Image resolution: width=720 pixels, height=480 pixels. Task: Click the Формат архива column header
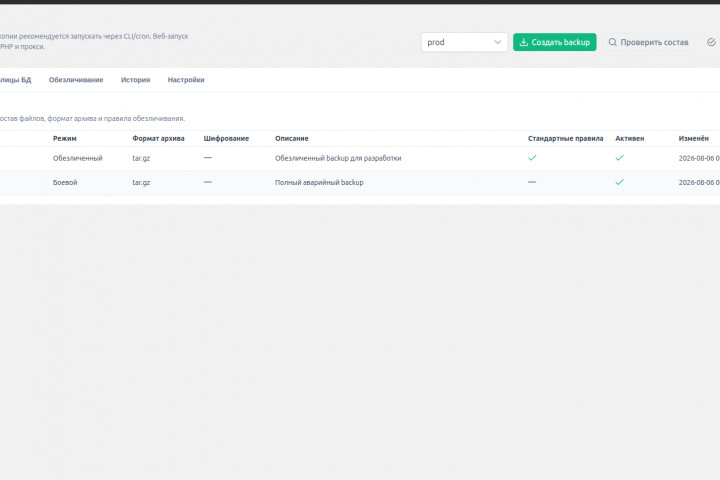coord(158,138)
